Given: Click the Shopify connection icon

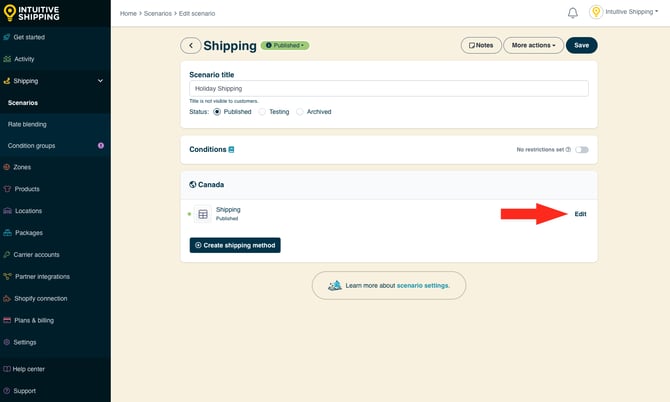Looking at the screenshot, I should (x=7, y=298).
